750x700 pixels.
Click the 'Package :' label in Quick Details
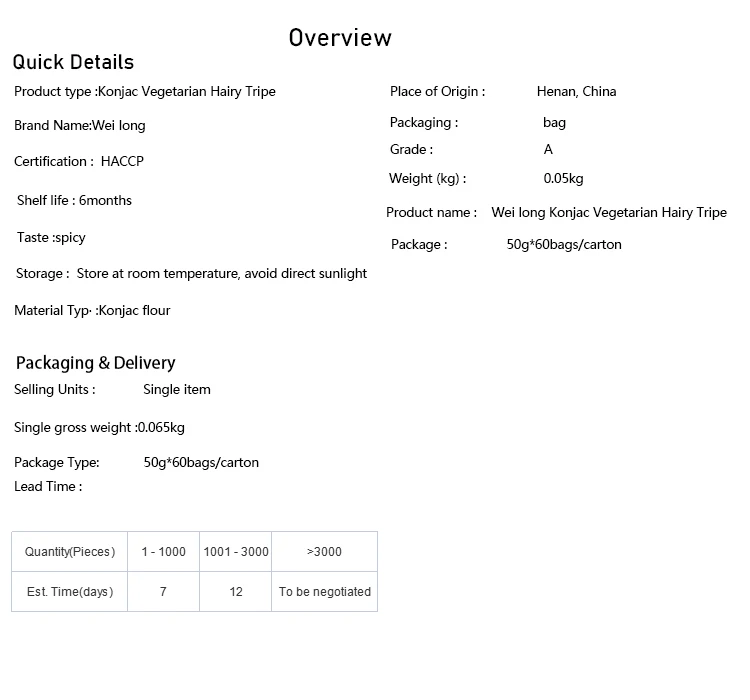tap(419, 244)
